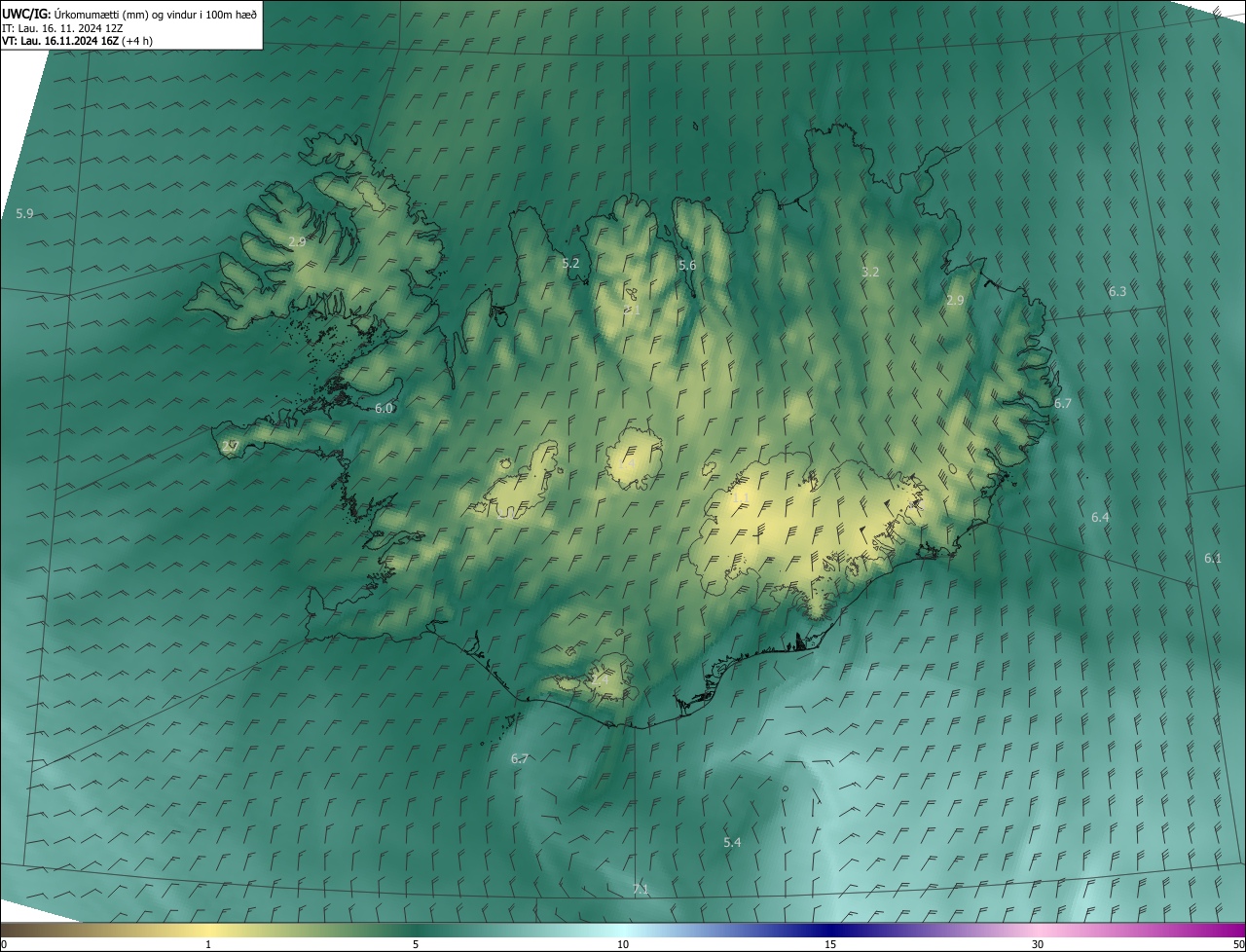Click the 6.1 value label on the map
Screen dimensions: 1246x952
pos(1212,558)
